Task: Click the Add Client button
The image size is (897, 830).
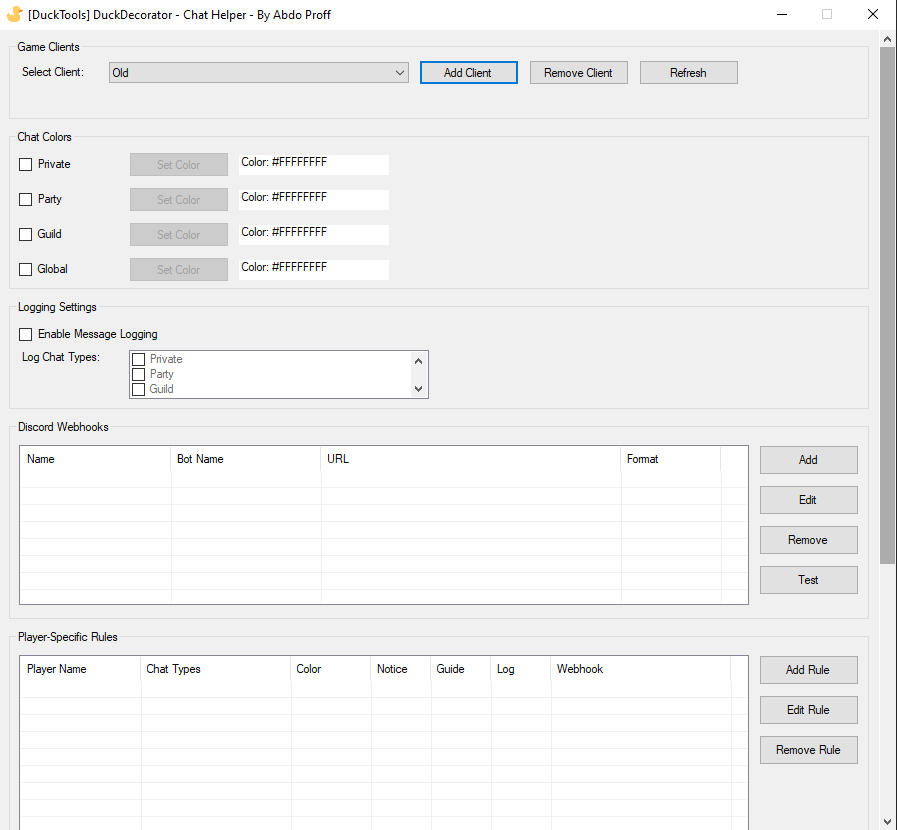Action: (468, 72)
